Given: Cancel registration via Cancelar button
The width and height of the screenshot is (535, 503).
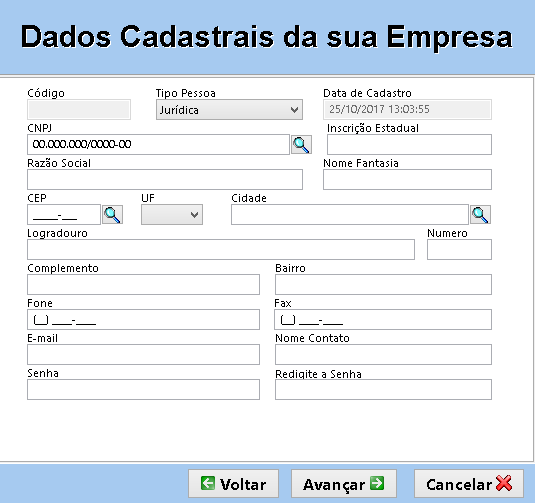Looking at the screenshot, I should tap(469, 484).
